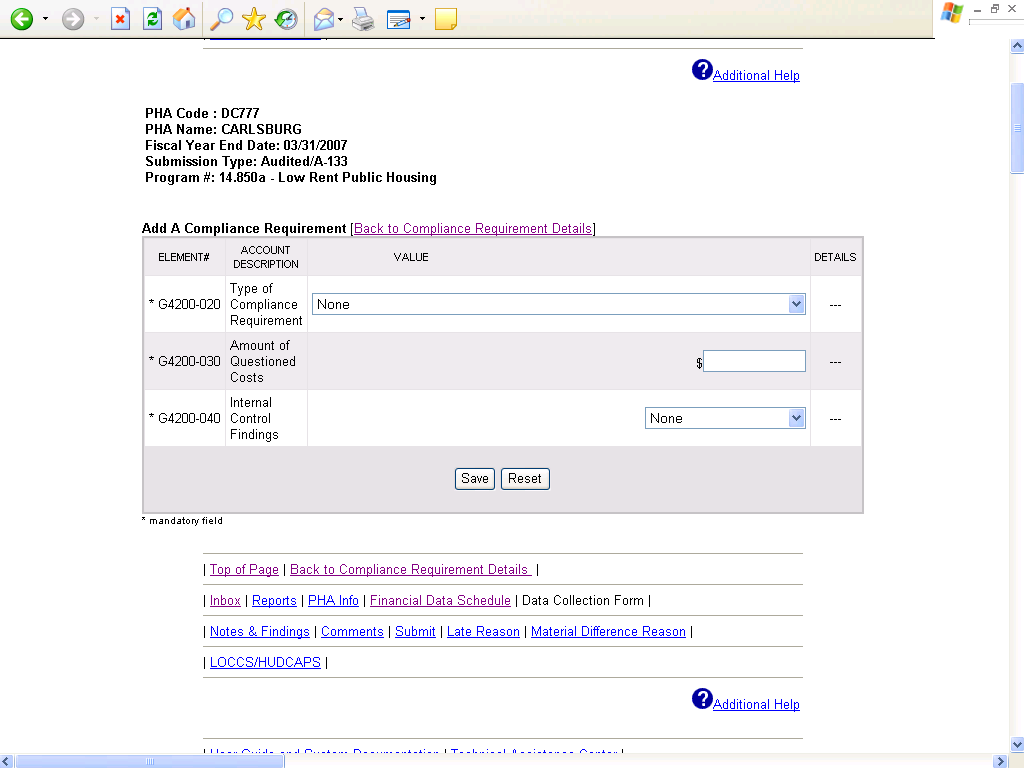Click the DETAILS column header

pyautogui.click(x=835, y=257)
